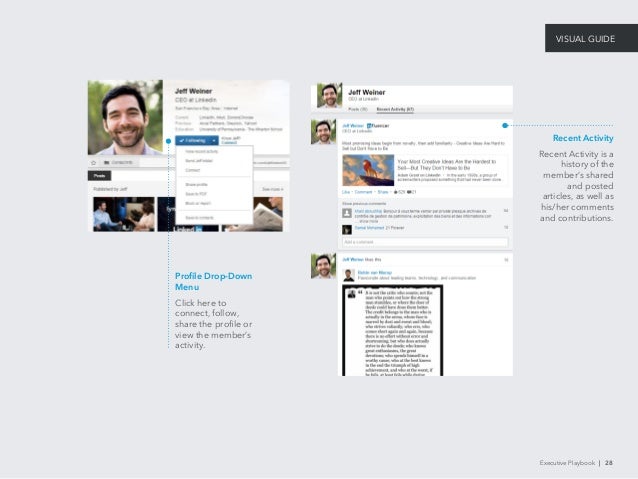
Task: Switch to the Posts (35) tab
Action: [x=358, y=109]
